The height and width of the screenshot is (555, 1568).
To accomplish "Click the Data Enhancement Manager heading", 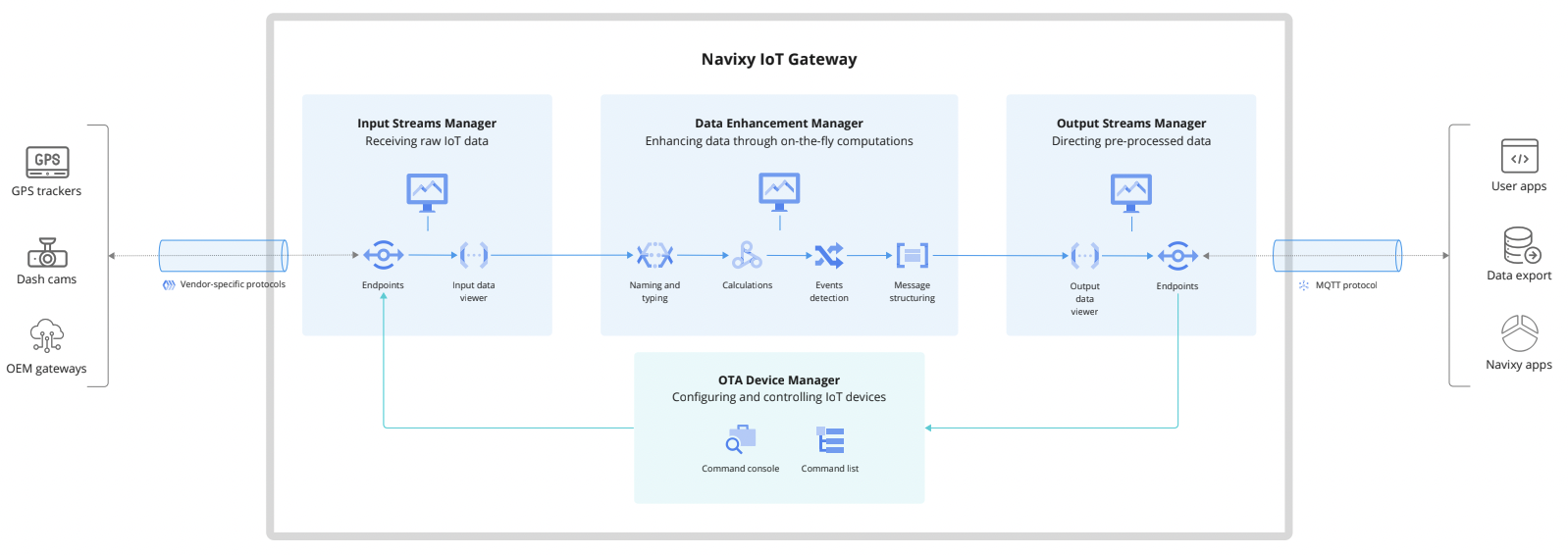I will [x=779, y=124].
